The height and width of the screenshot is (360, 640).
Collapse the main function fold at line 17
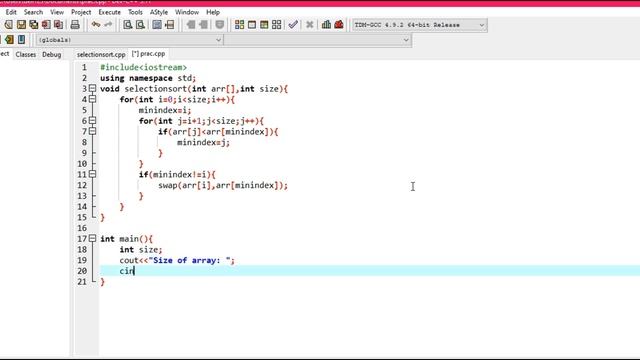pyautogui.click(x=93, y=239)
